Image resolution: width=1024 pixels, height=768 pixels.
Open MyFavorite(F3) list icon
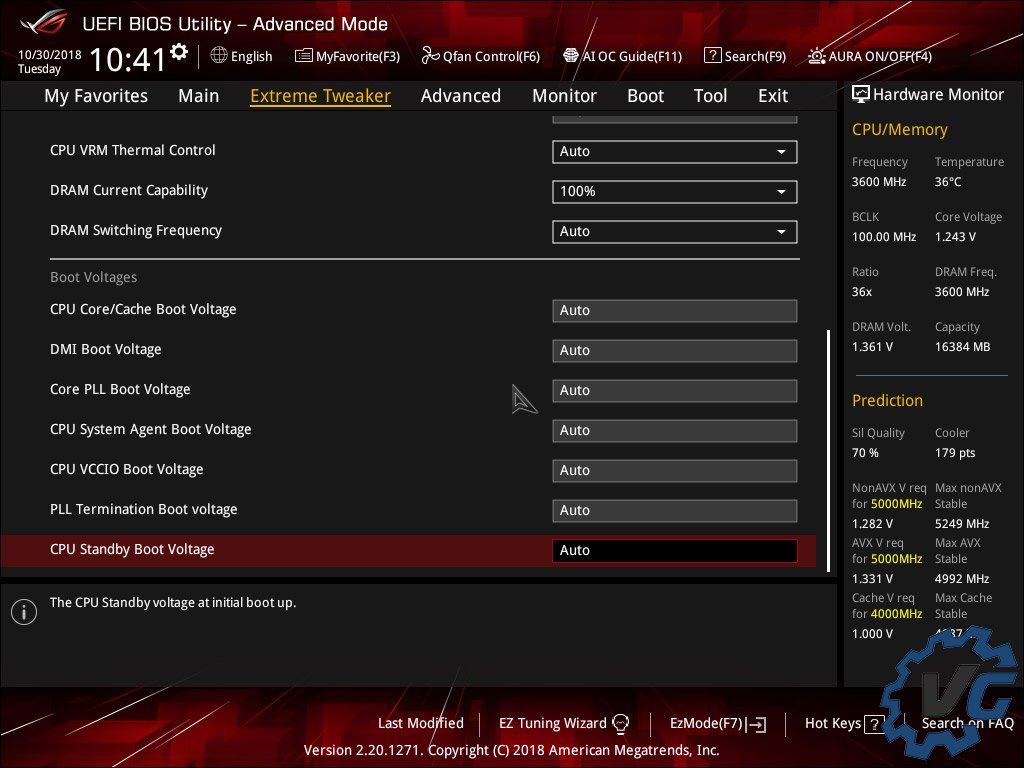coord(304,56)
